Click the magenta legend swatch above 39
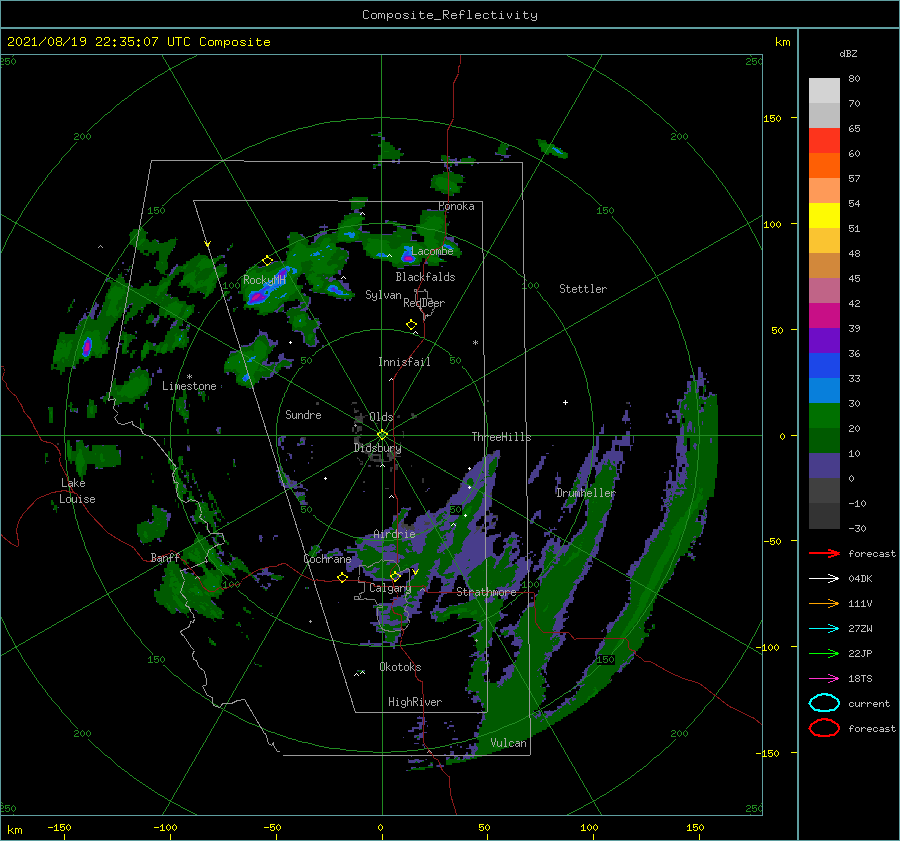The image size is (900, 841). [x=824, y=315]
